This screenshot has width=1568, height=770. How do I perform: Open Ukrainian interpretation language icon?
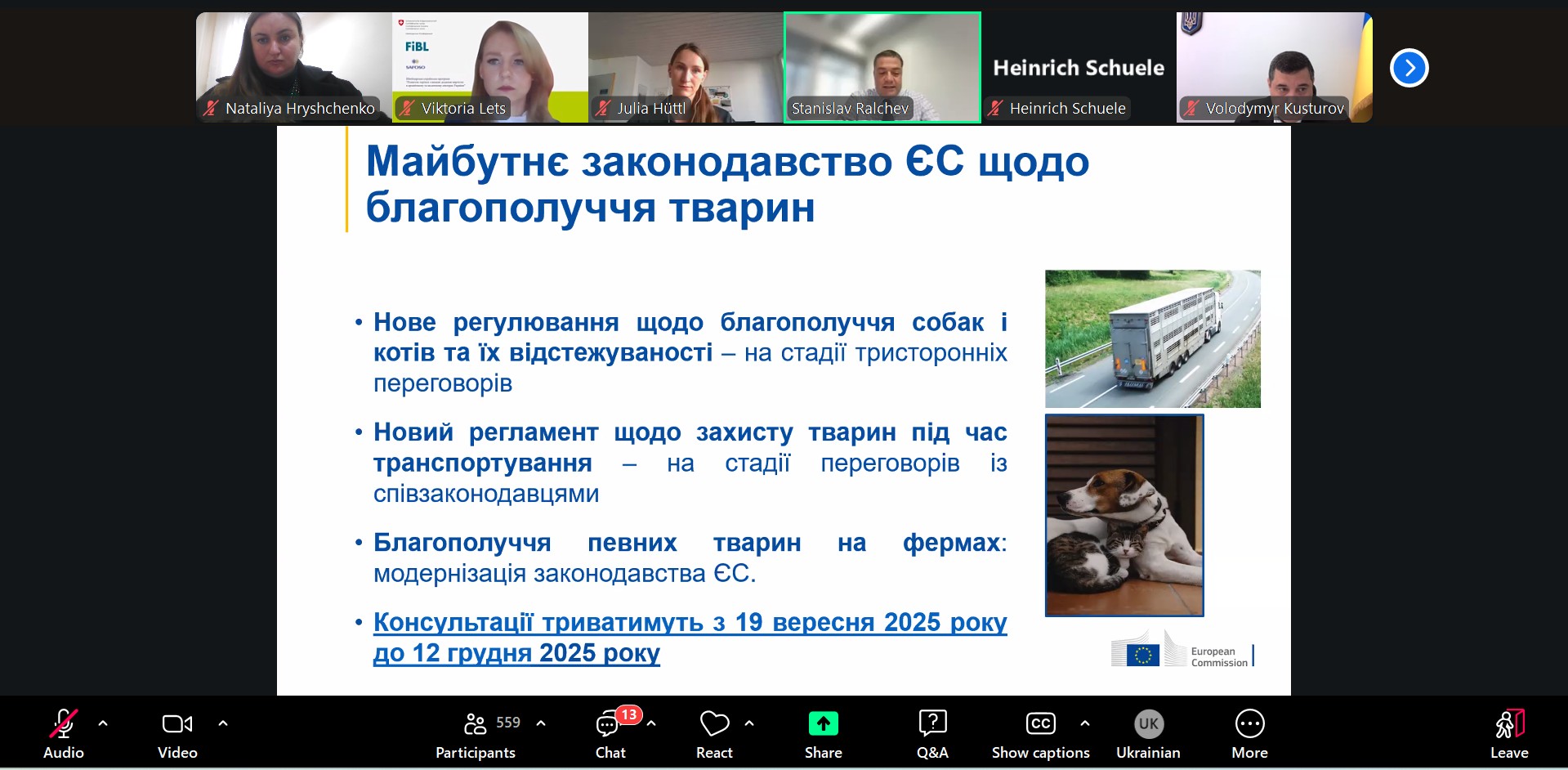tap(1149, 723)
